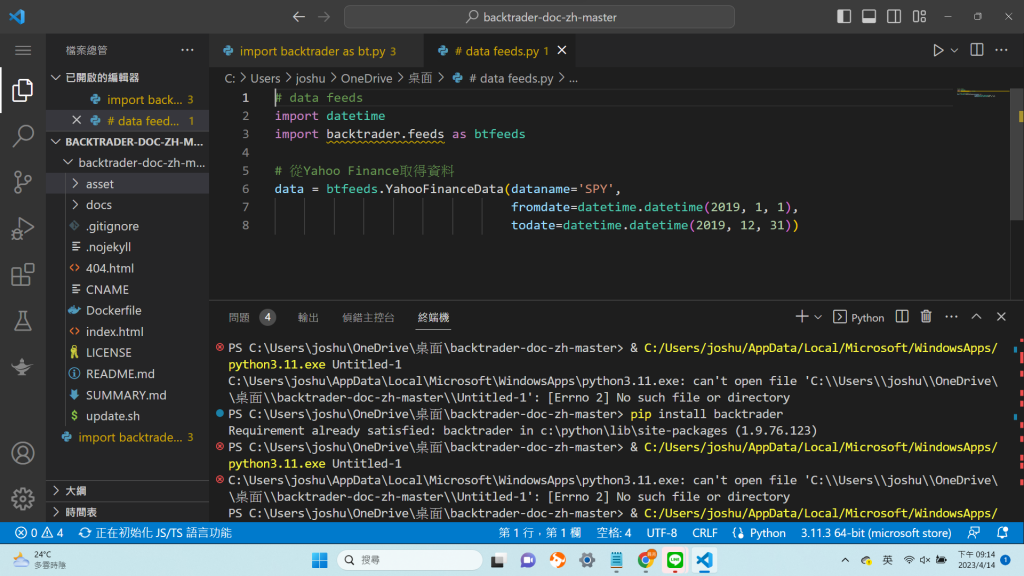Open terminal panel more actions
This screenshot has height=576, width=1024.
[952, 317]
